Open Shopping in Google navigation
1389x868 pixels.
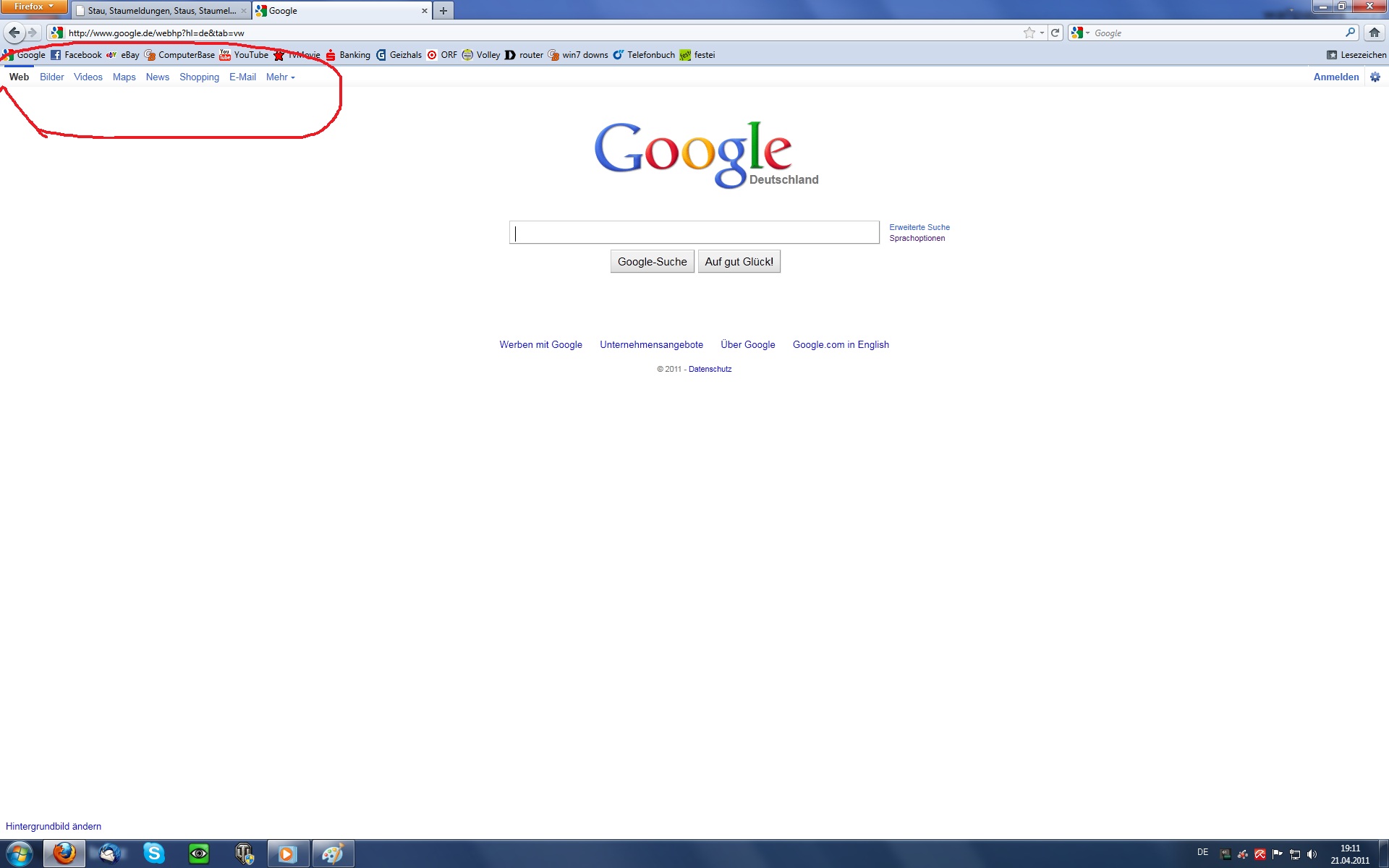pyautogui.click(x=199, y=77)
